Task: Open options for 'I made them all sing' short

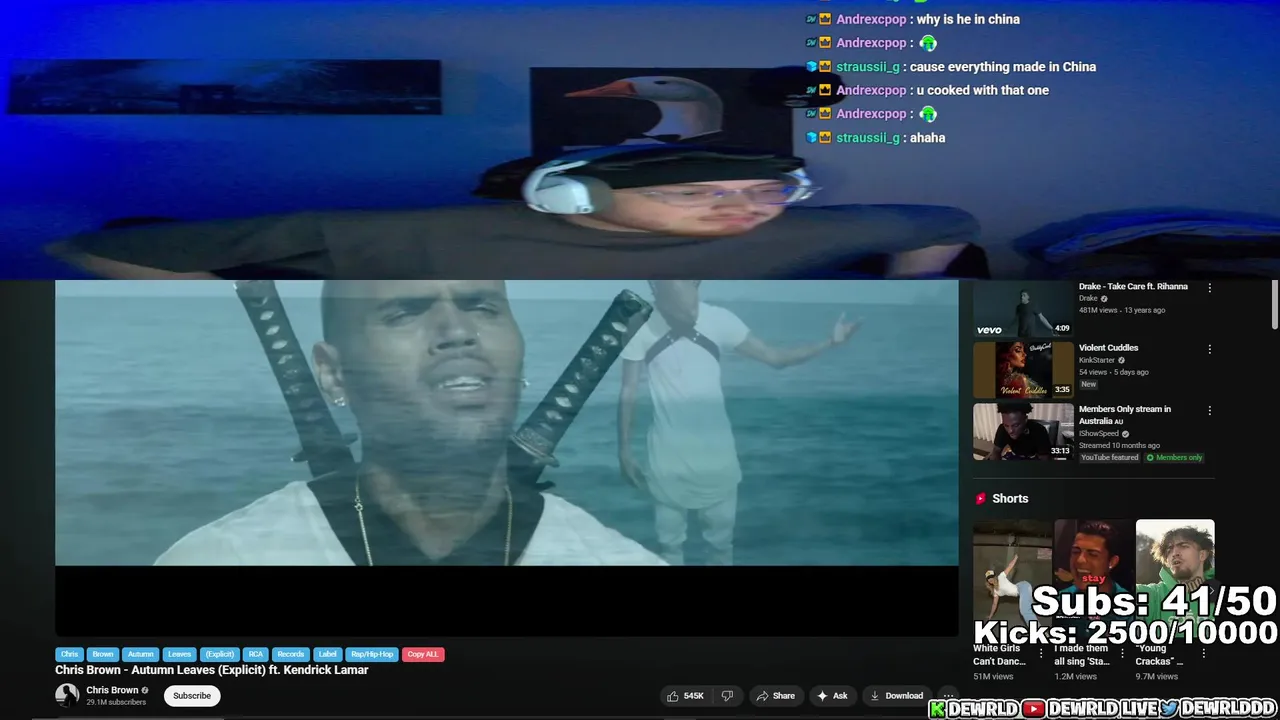Action: [x=1122, y=654]
